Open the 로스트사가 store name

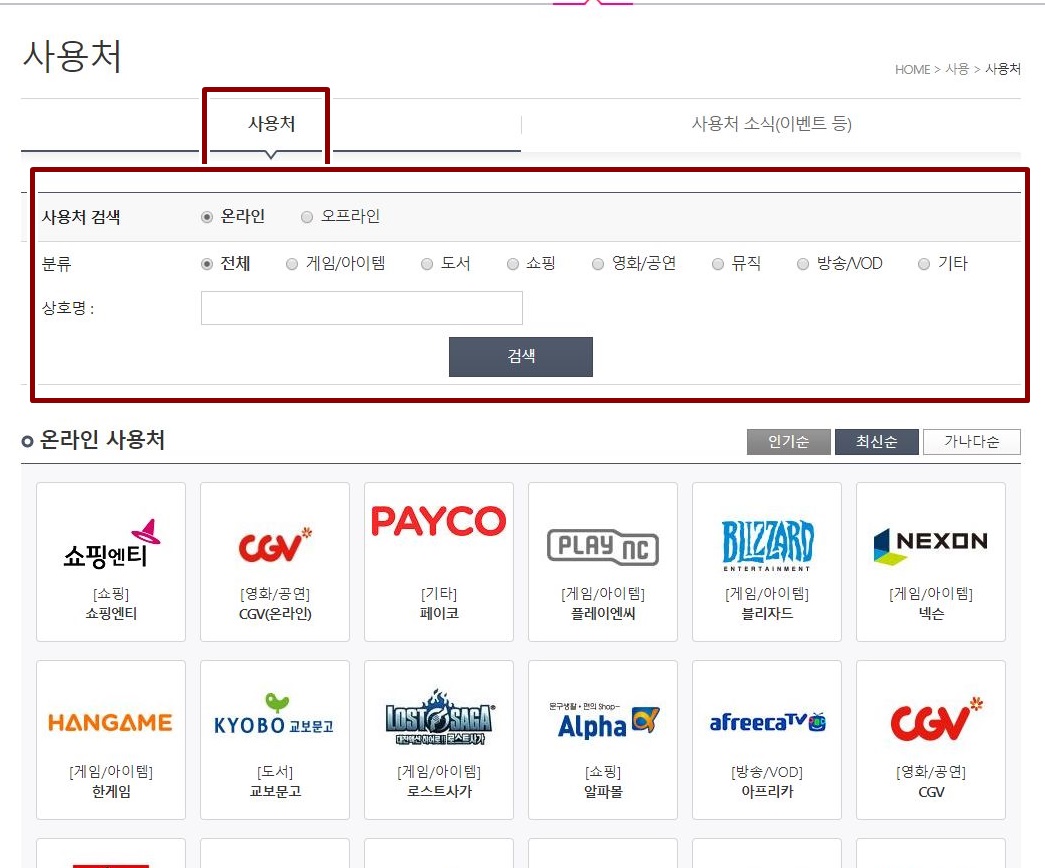(439, 791)
